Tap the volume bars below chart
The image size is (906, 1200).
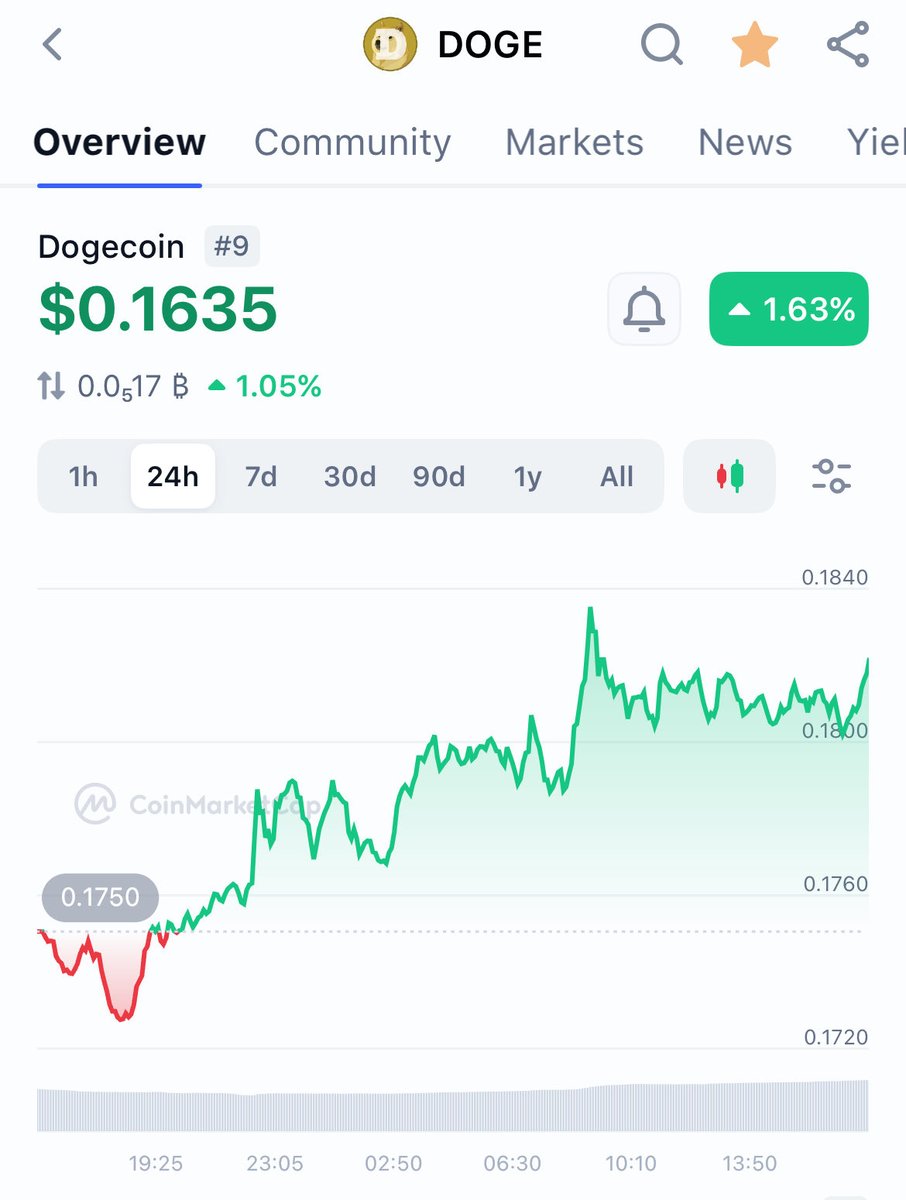point(453,1106)
